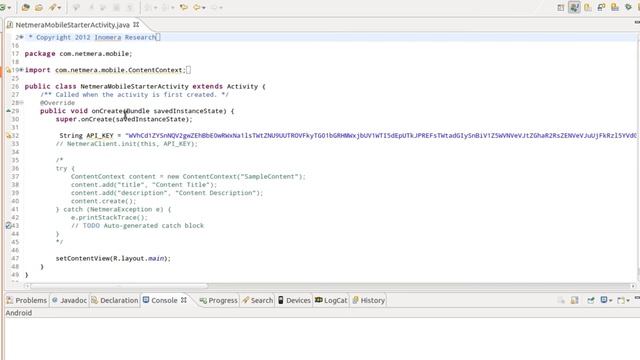
Task: Click the commented NetmeraClient.init line
Action: click(x=127, y=144)
